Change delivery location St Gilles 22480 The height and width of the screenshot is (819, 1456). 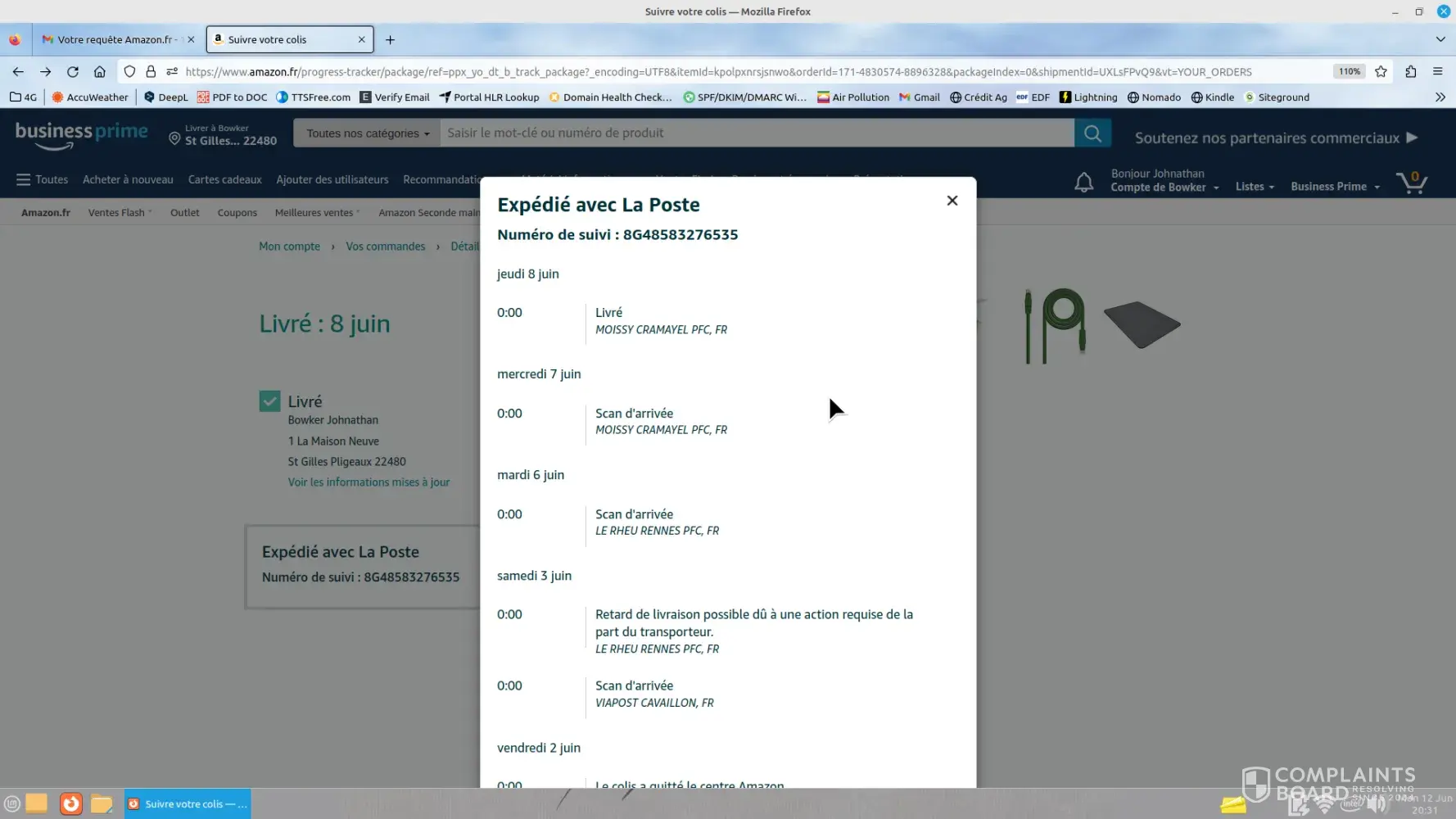(223, 135)
